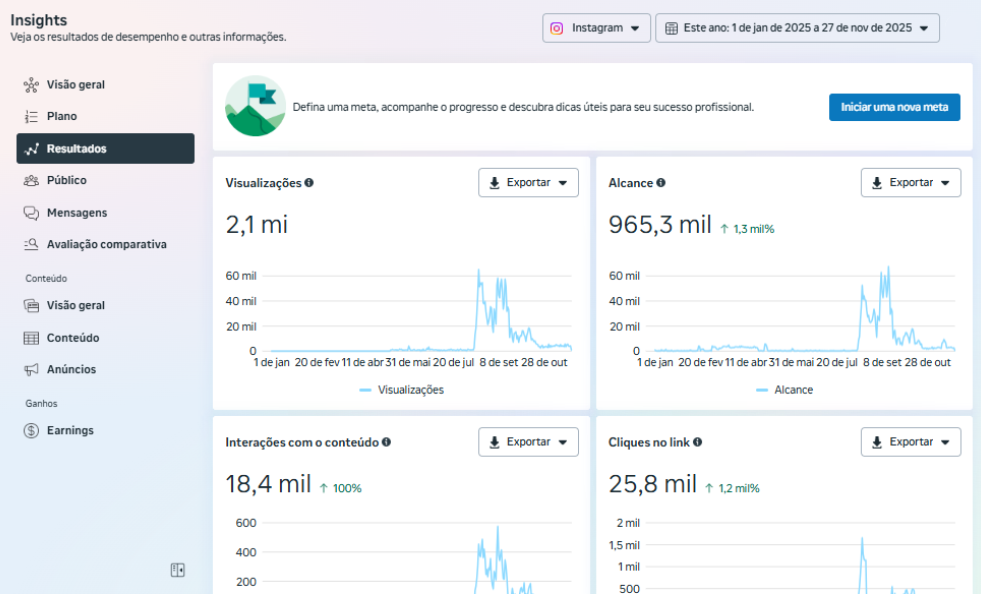This screenshot has width=981, height=594.
Task: Open Exportar menu for Cliques no link
Action: pyautogui.click(x=911, y=442)
